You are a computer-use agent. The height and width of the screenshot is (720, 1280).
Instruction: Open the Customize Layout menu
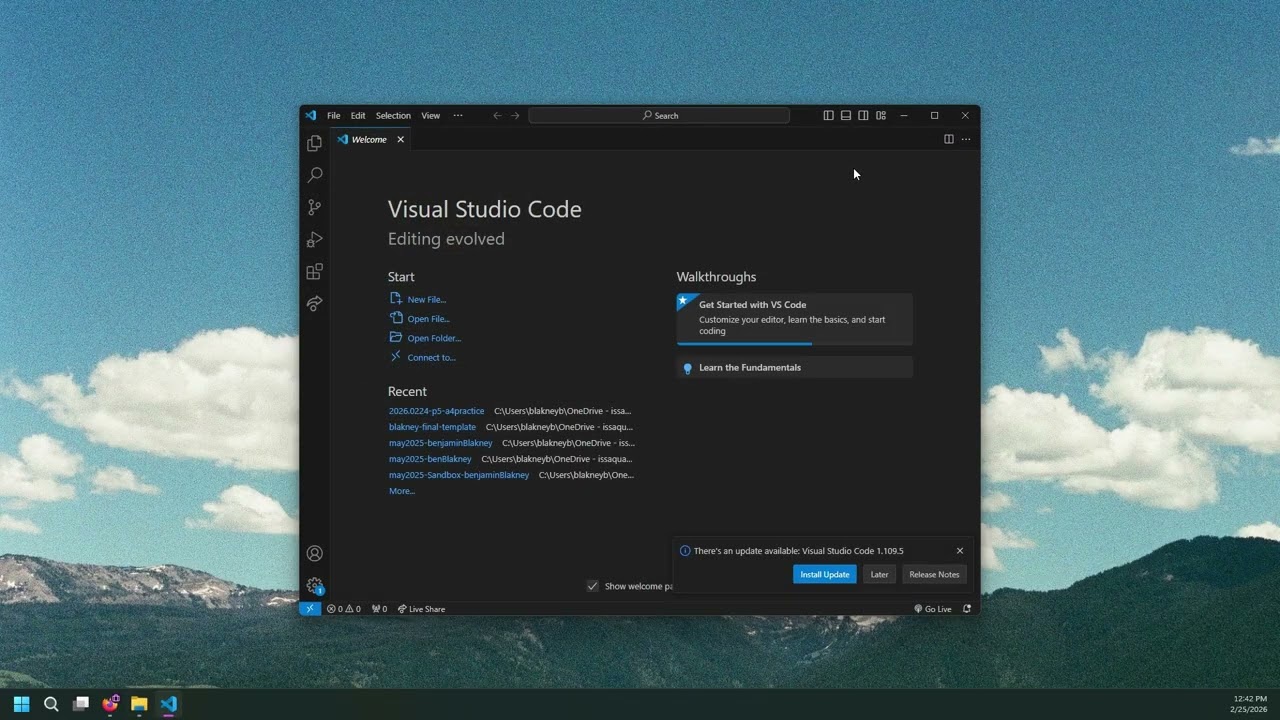[881, 115]
